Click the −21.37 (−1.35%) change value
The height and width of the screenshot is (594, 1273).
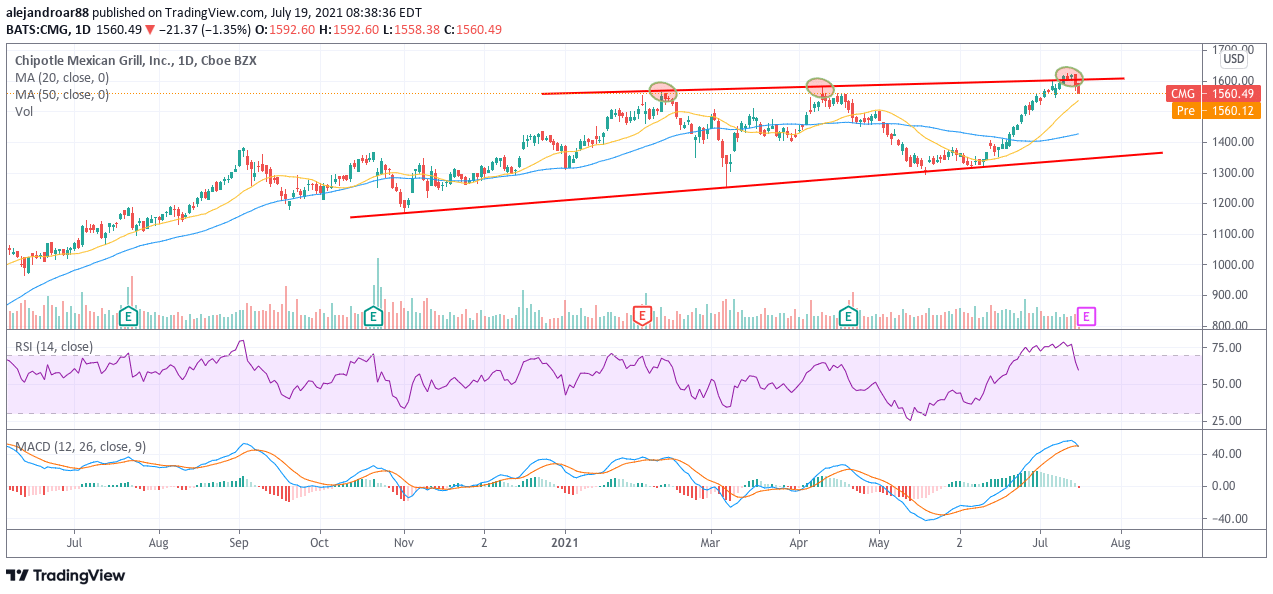click(205, 30)
